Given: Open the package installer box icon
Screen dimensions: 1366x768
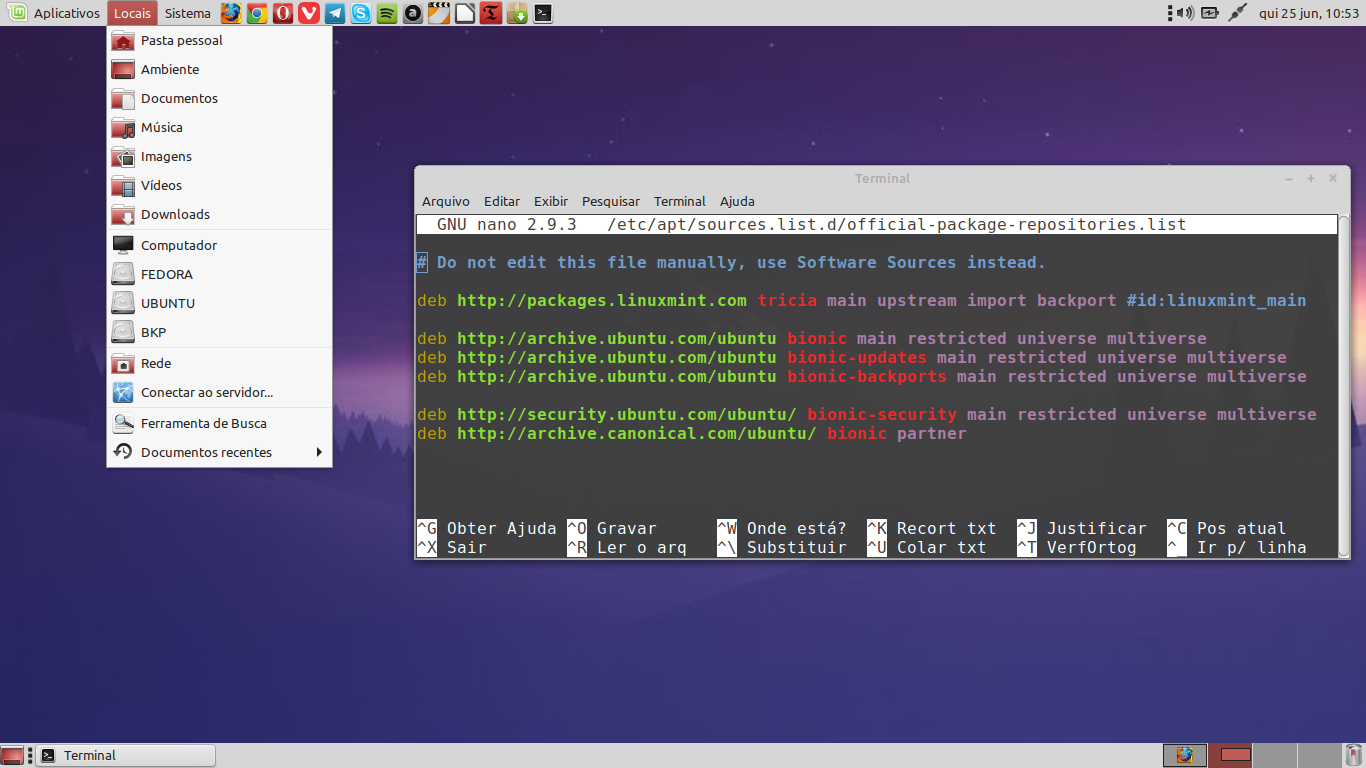Looking at the screenshot, I should pyautogui.click(x=517, y=13).
